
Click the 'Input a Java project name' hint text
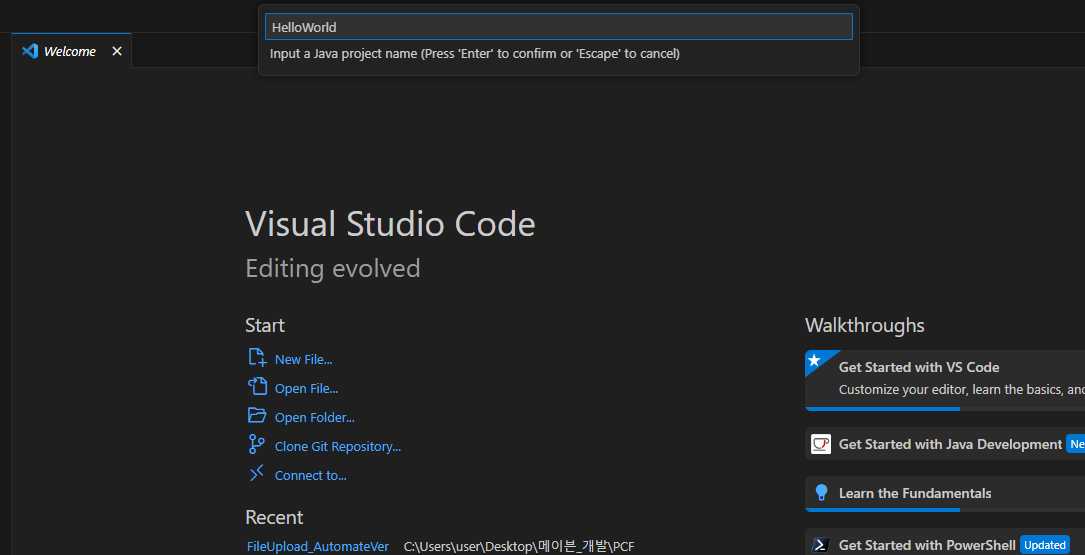pyautogui.click(x=475, y=53)
